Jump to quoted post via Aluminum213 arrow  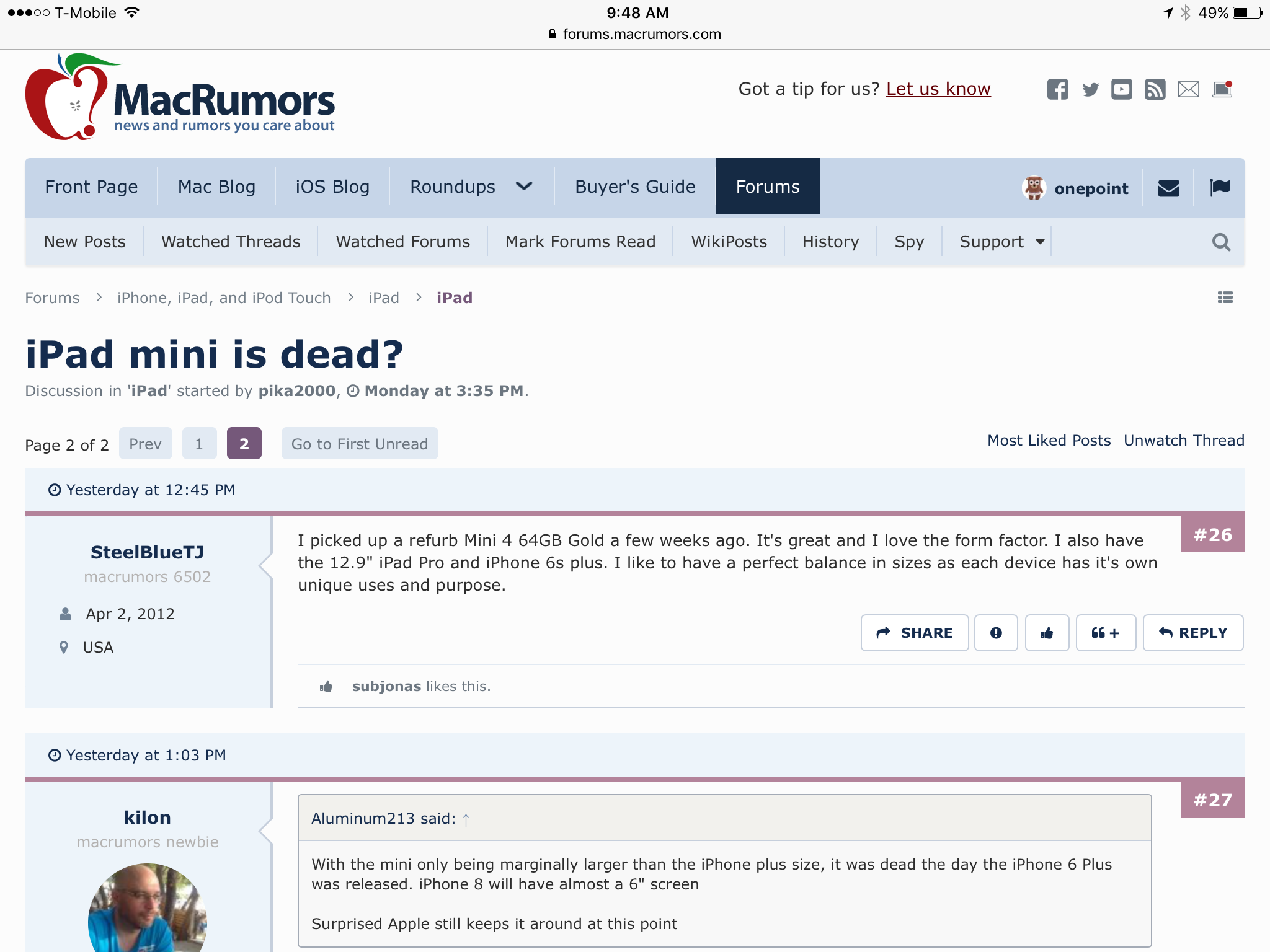[x=466, y=819]
